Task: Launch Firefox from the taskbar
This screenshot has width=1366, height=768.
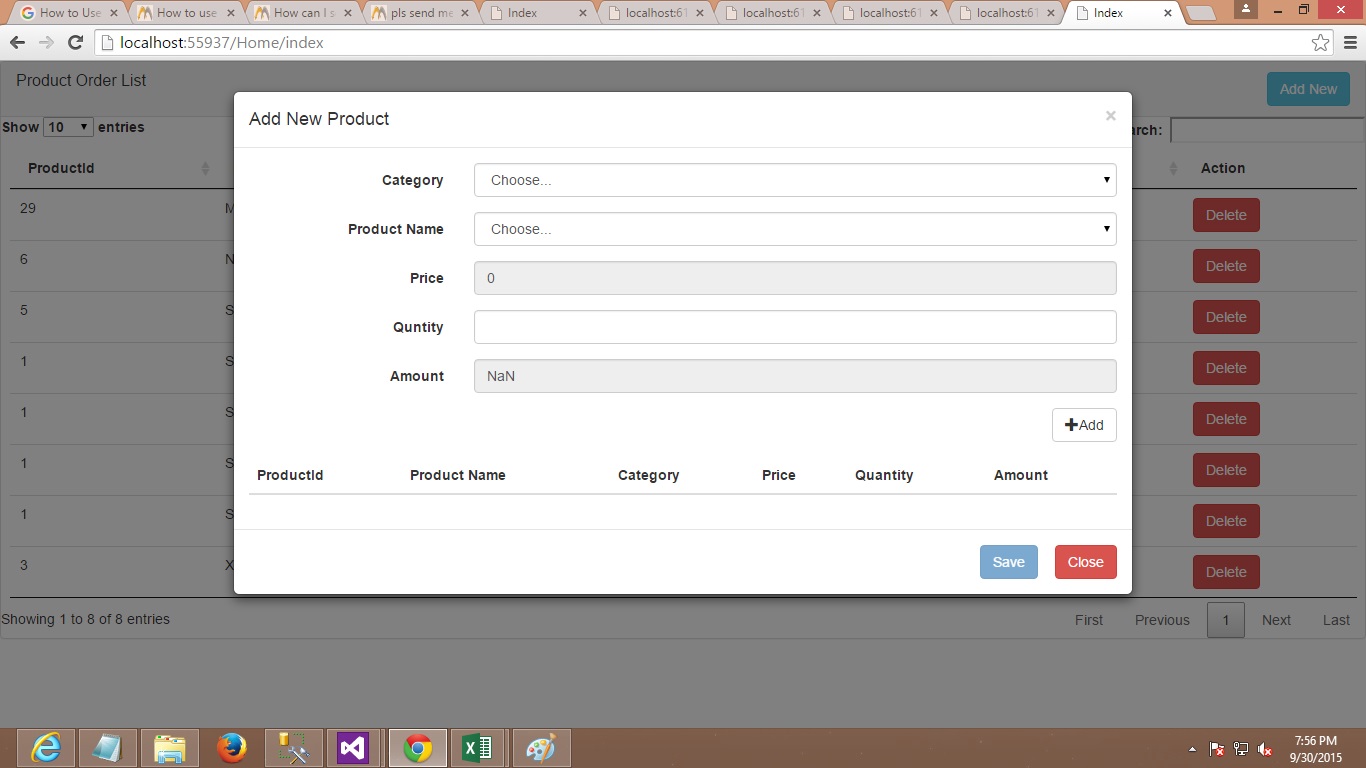Action: coord(232,748)
